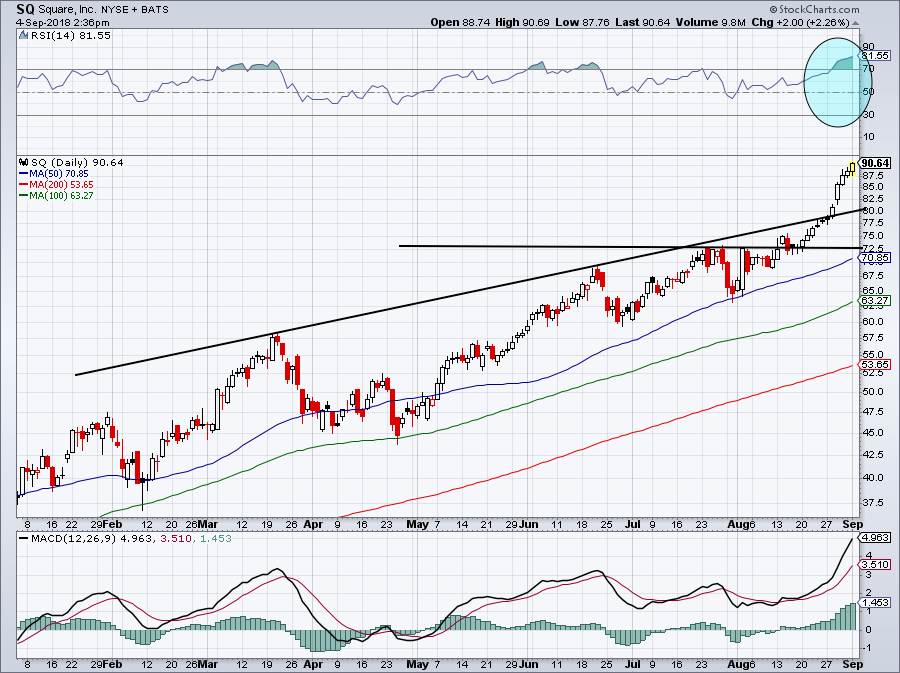
Task: Click the 'High 90.69' quote value
Action: (522, 22)
